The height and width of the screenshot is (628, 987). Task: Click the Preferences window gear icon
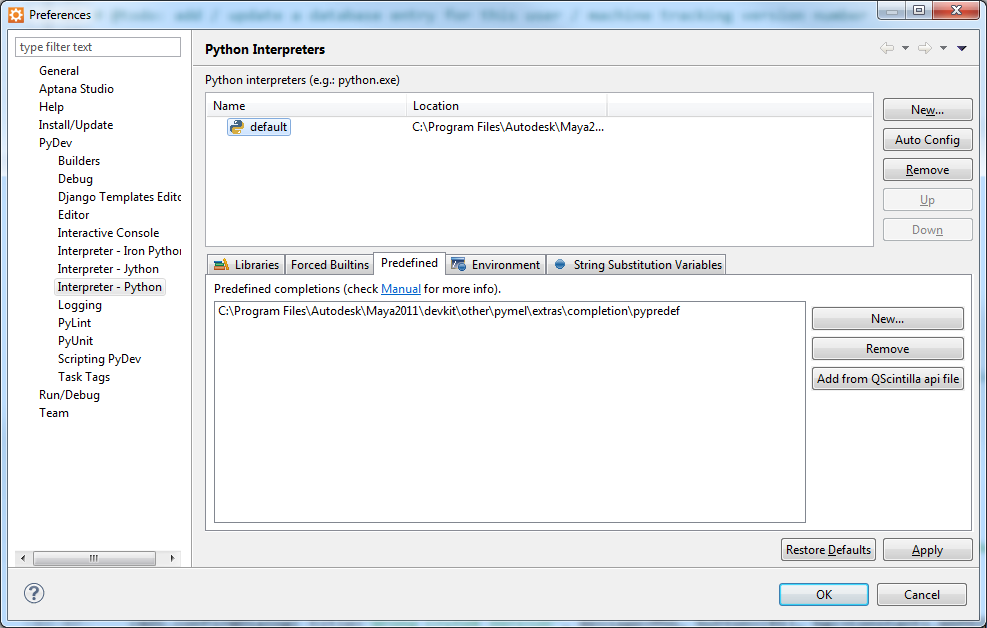click(16, 14)
